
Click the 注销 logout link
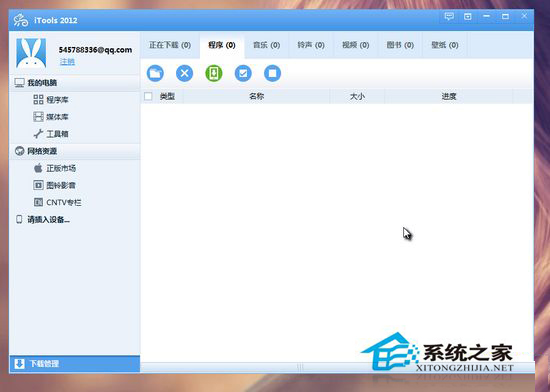tap(67, 62)
